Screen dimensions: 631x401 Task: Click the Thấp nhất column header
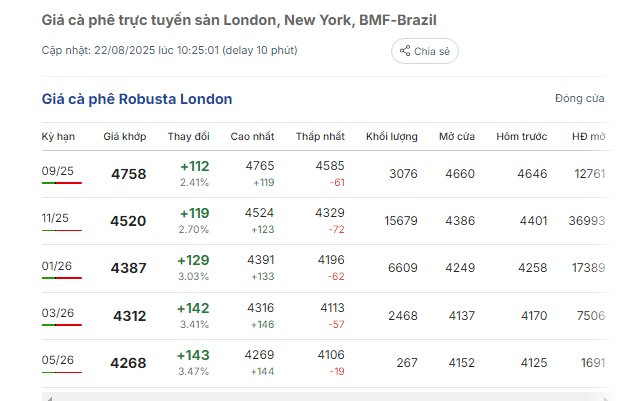click(x=319, y=136)
